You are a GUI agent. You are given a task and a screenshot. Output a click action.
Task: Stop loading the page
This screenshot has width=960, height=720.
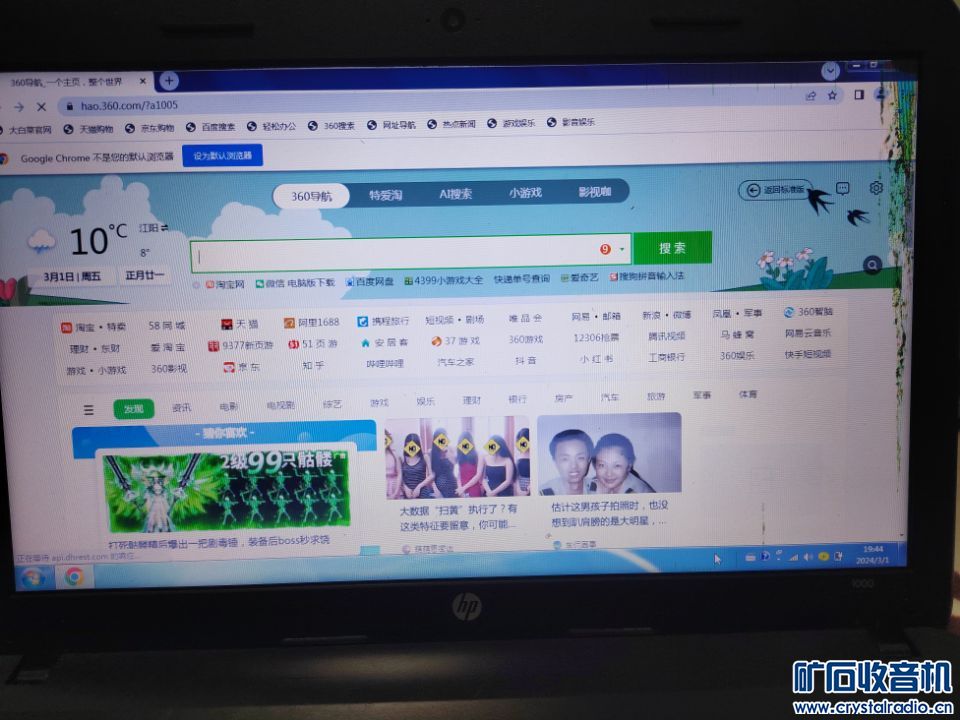tap(41, 107)
